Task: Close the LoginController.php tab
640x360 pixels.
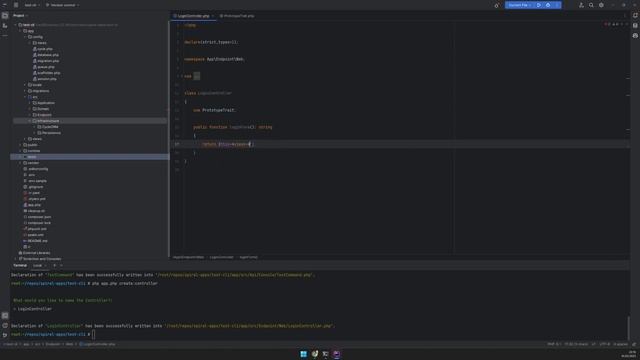Action: 213,16
